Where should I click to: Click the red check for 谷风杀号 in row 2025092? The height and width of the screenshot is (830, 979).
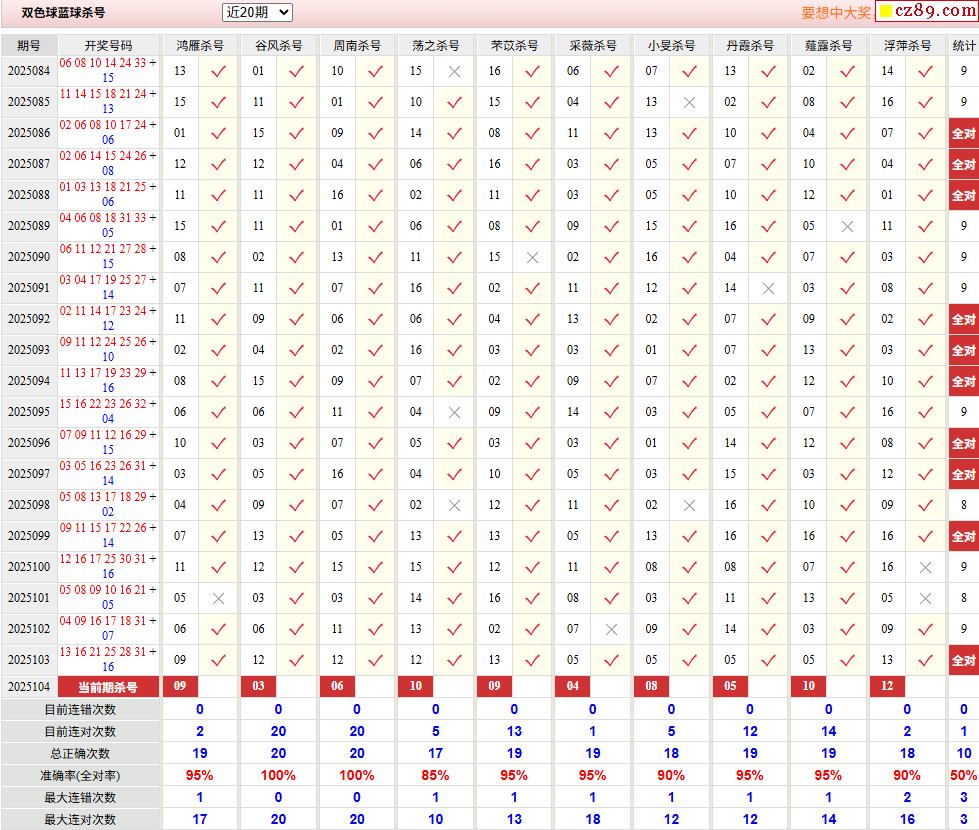[297, 320]
